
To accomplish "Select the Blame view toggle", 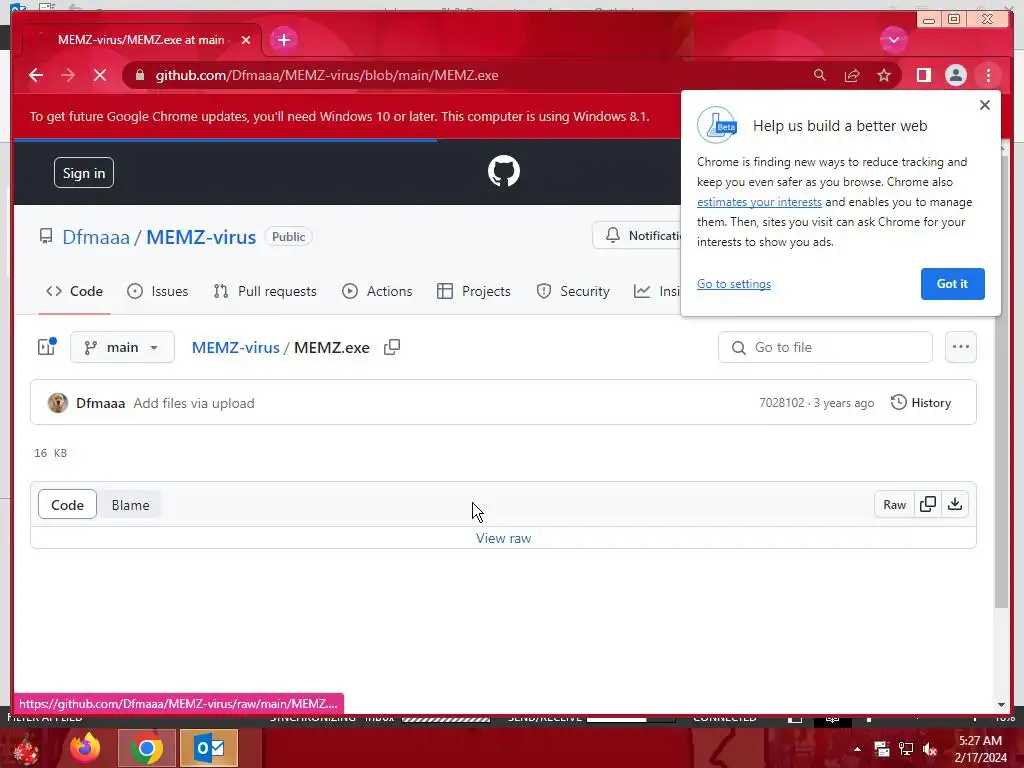I will point(130,505).
